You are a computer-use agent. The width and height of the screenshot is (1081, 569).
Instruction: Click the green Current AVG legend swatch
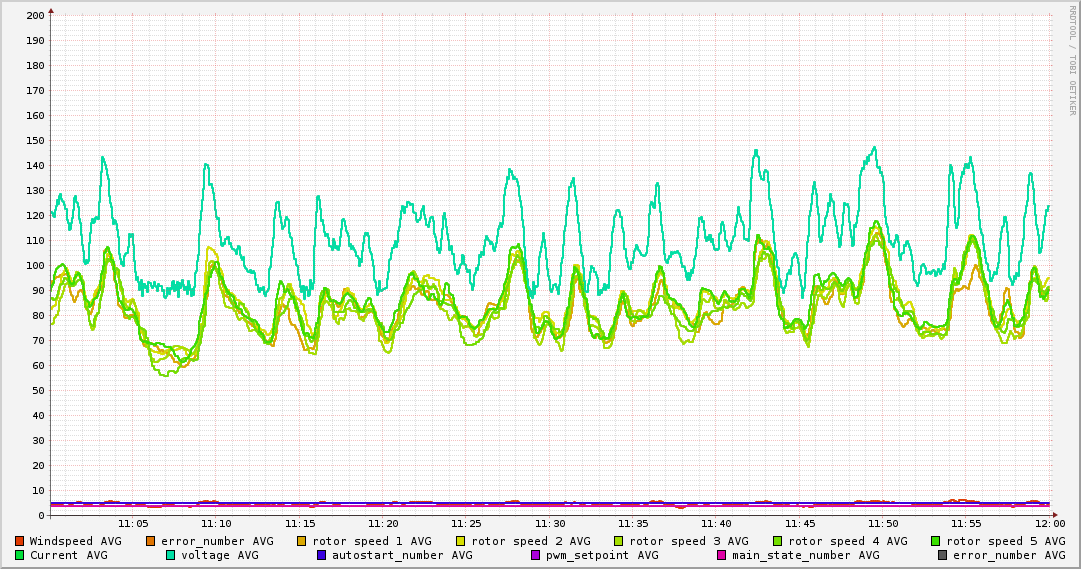(x=20, y=555)
